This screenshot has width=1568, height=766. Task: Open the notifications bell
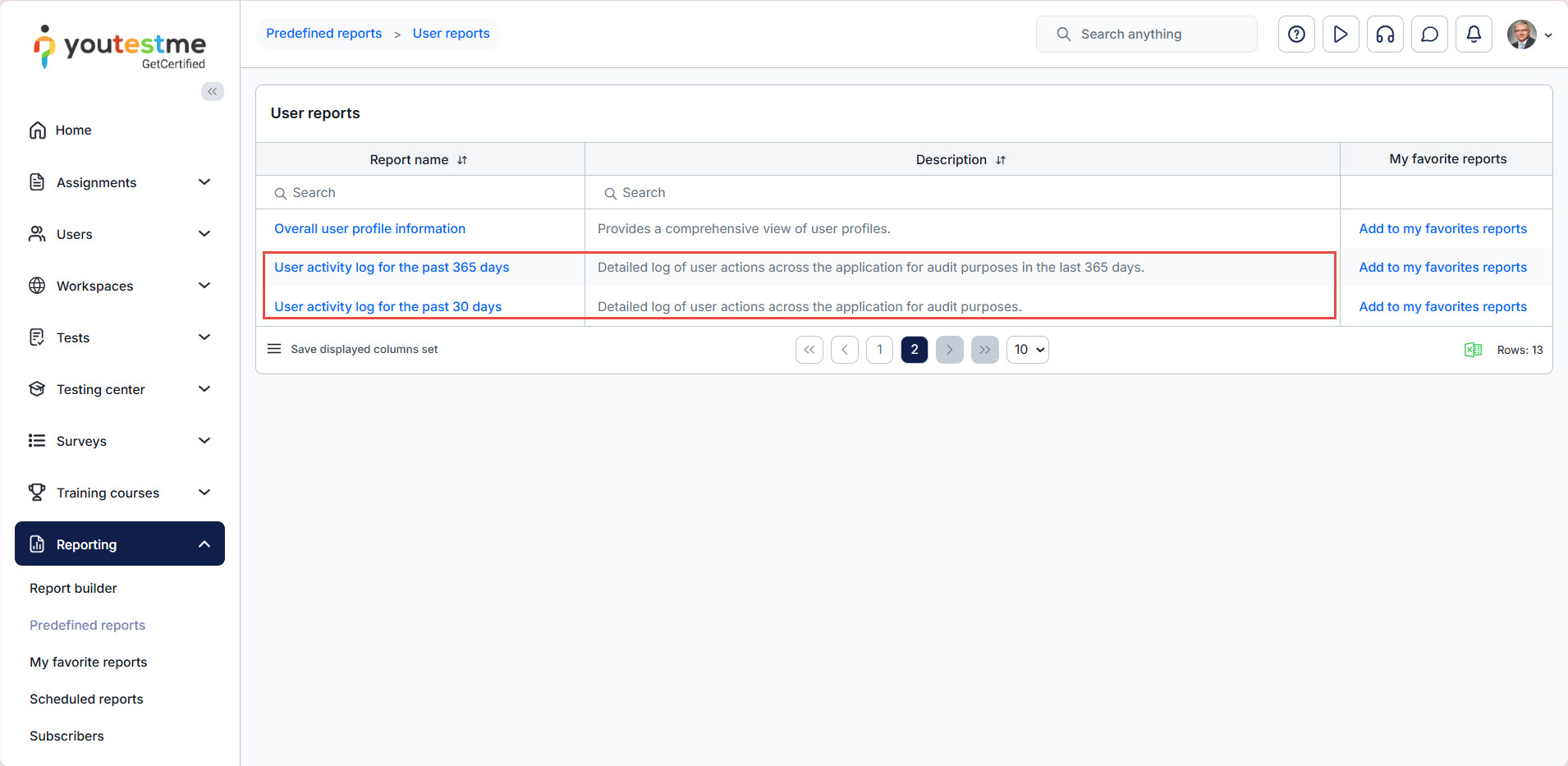click(x=1474, y=34)
